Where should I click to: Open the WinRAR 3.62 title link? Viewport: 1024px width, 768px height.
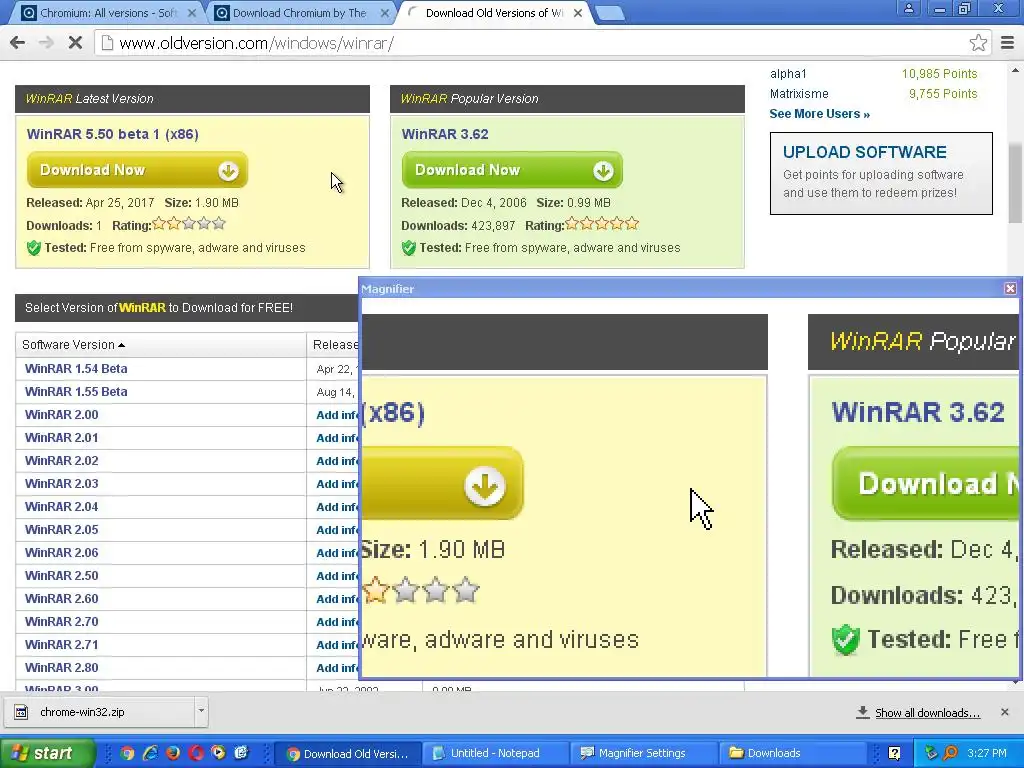(x=445, y=134)
